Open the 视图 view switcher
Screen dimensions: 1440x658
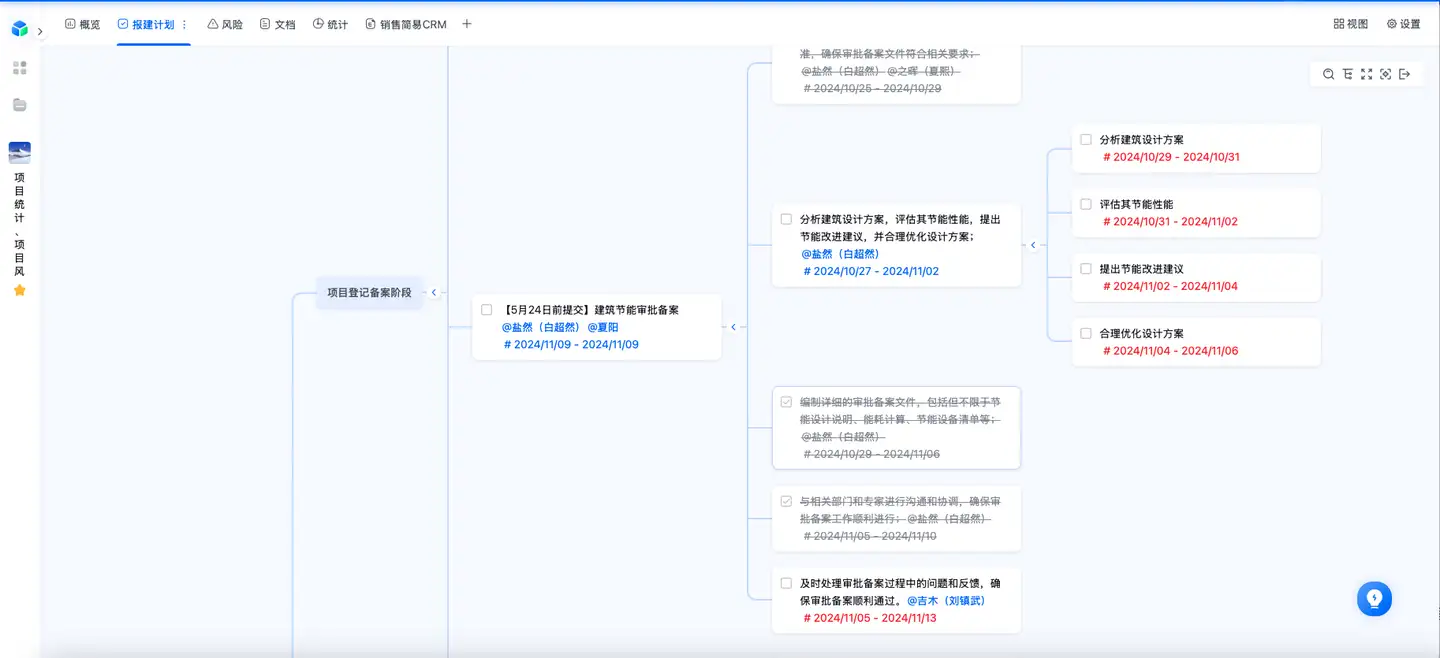click(1351, 24)
